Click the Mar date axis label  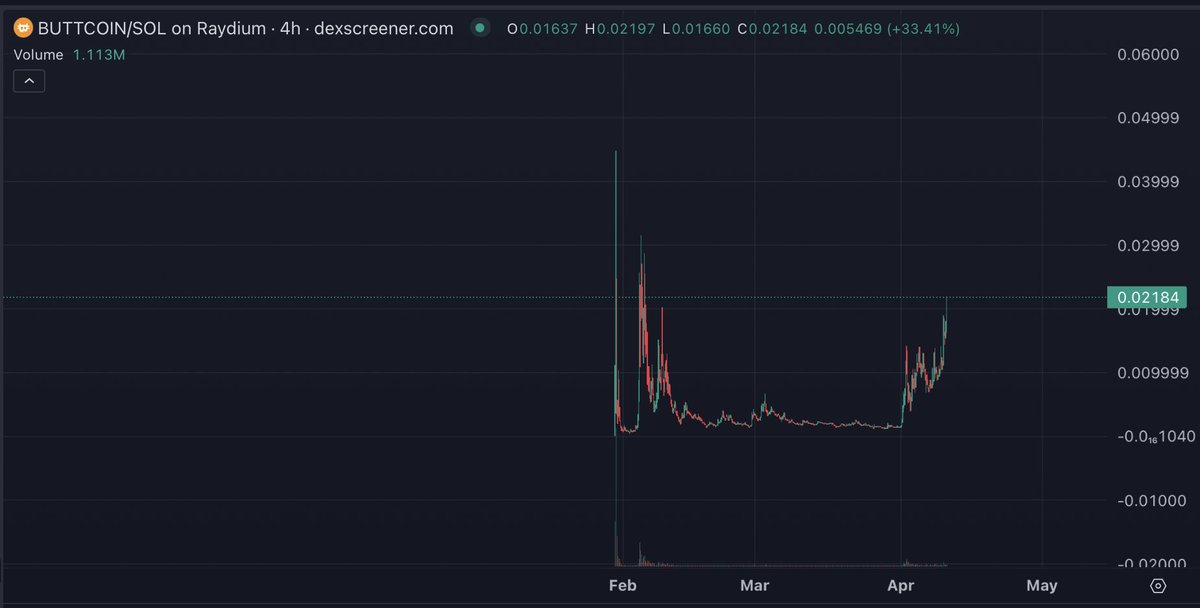[x=755, y=586]
